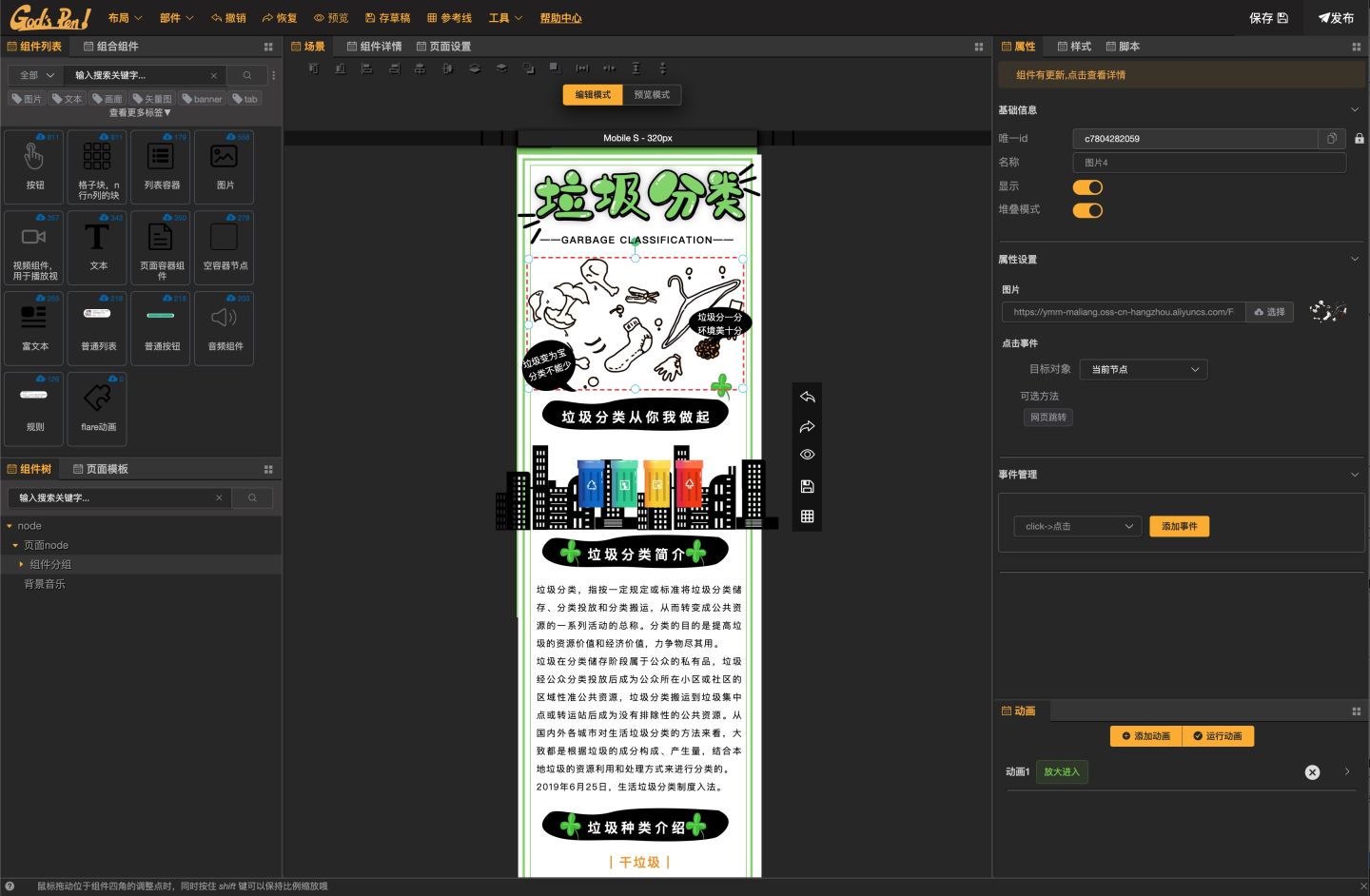Turn off 堆叠模式 stacking mode switch
Image resolution: width=1370 pixels, height=896 pixels.
click(1087, 210)
